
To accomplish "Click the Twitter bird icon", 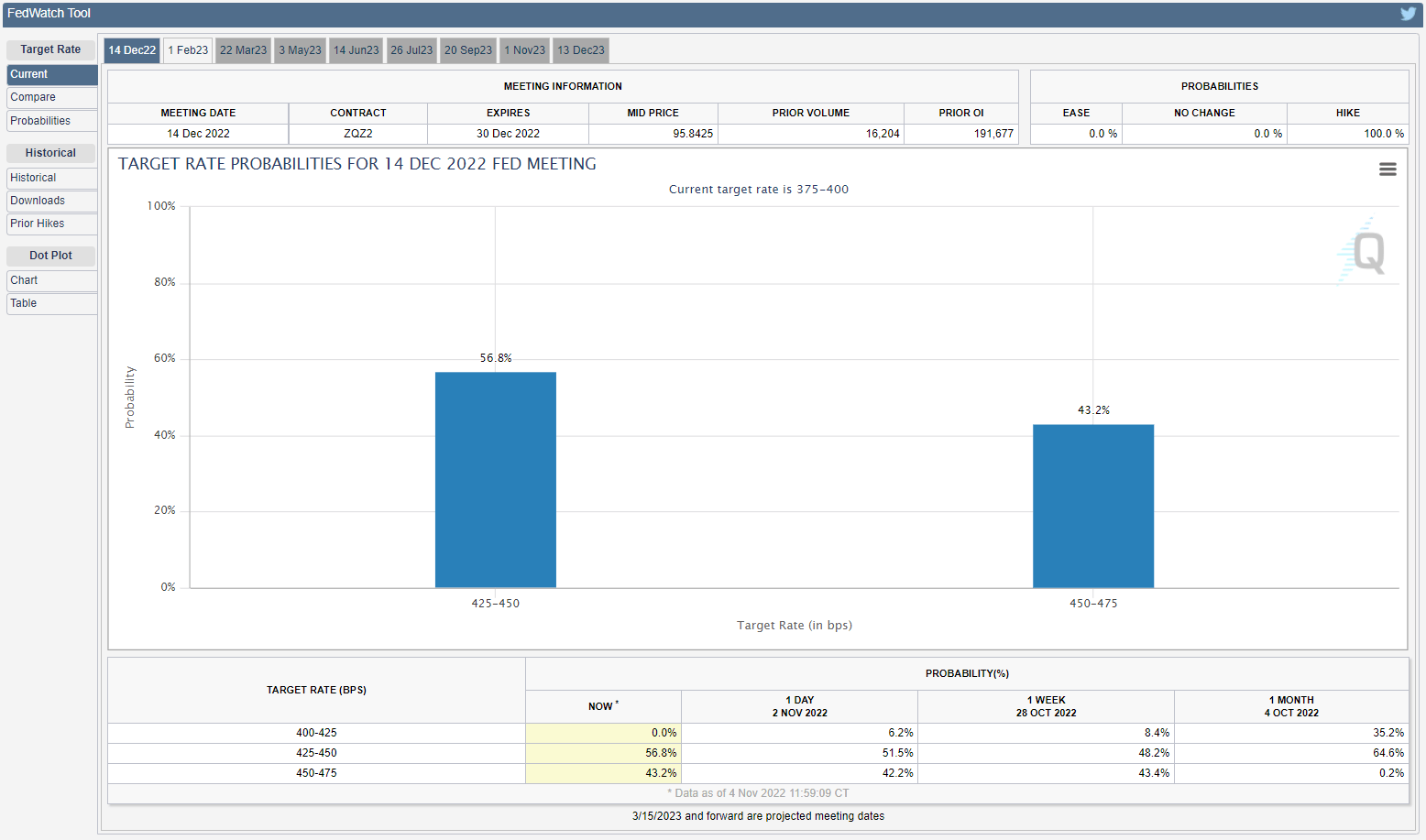I will pos(1408,14).
